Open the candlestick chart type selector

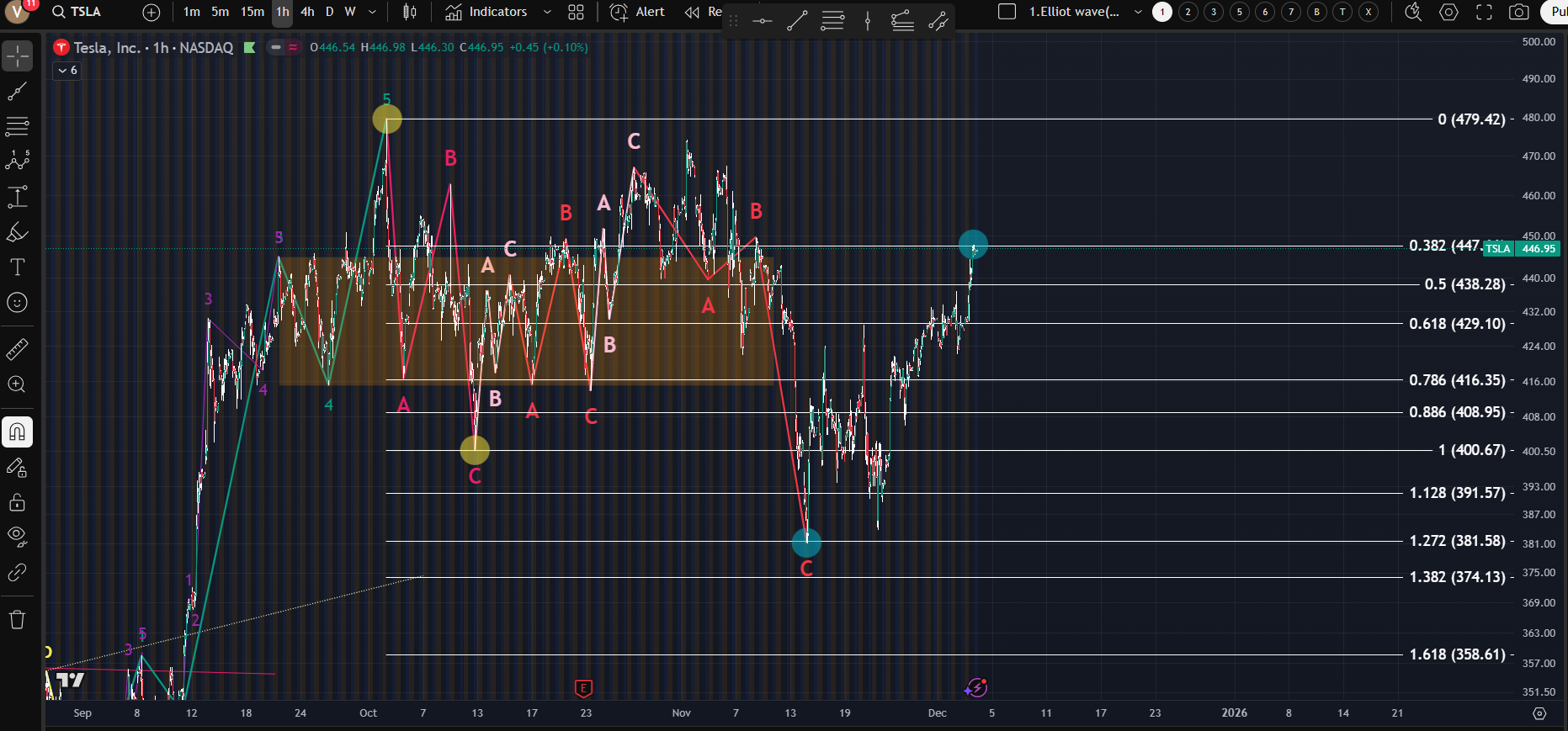tap(410, 12)
